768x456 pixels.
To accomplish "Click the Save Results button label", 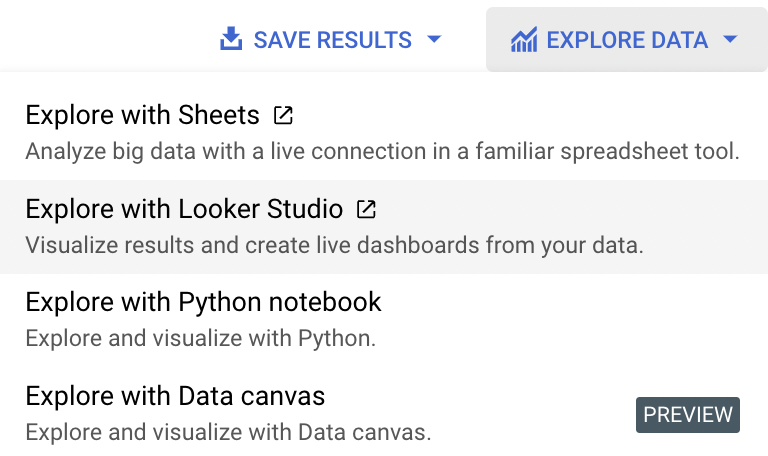I will 332,40.
